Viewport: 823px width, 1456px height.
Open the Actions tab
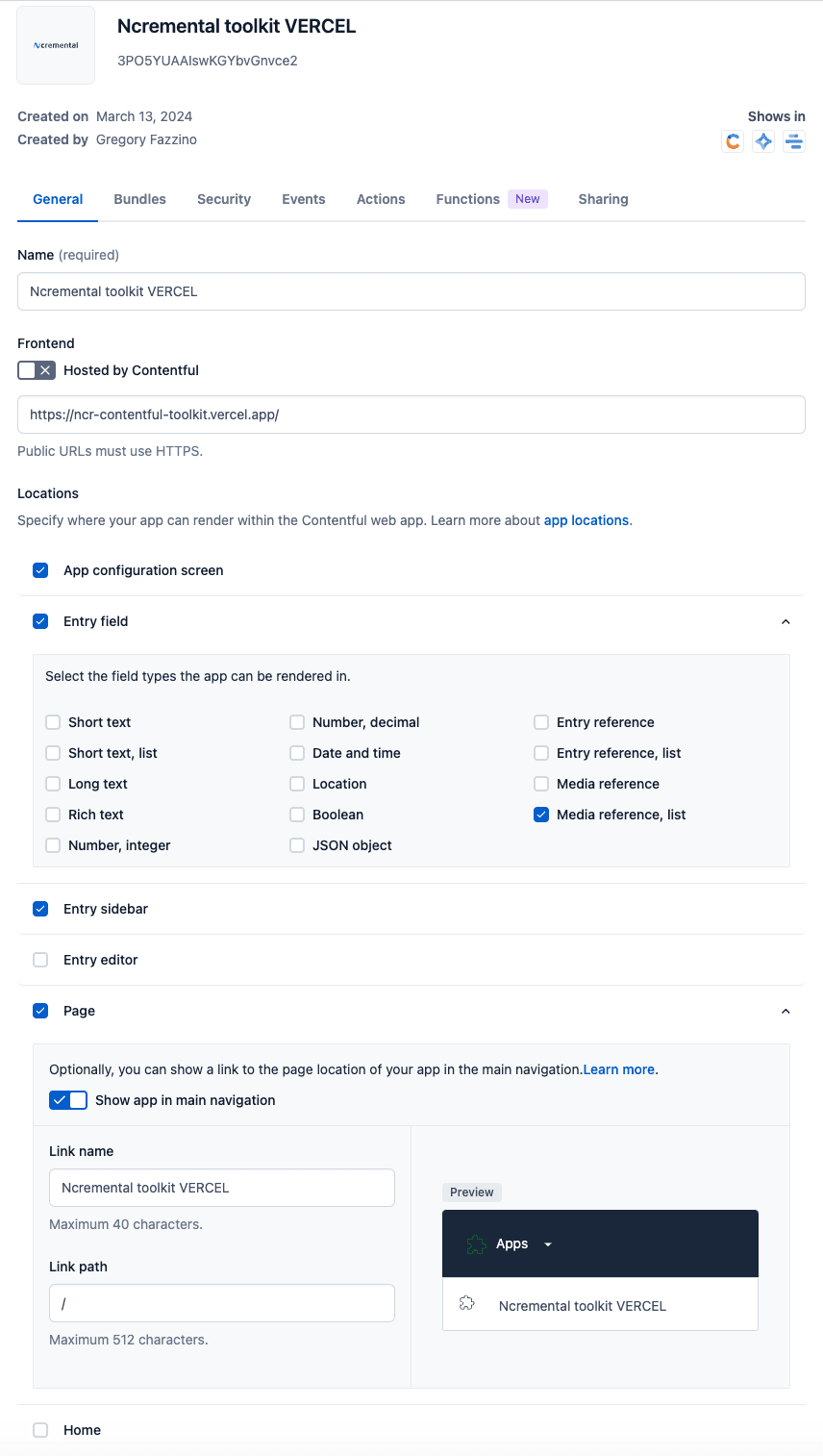tap(381, 199)
